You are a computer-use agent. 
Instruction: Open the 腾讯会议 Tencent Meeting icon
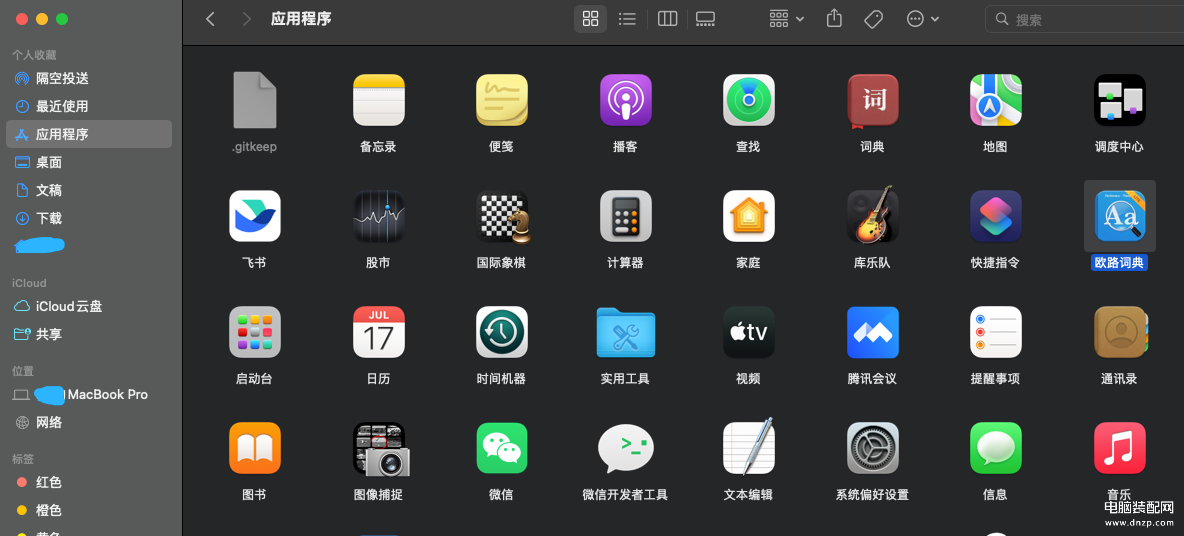872,332
